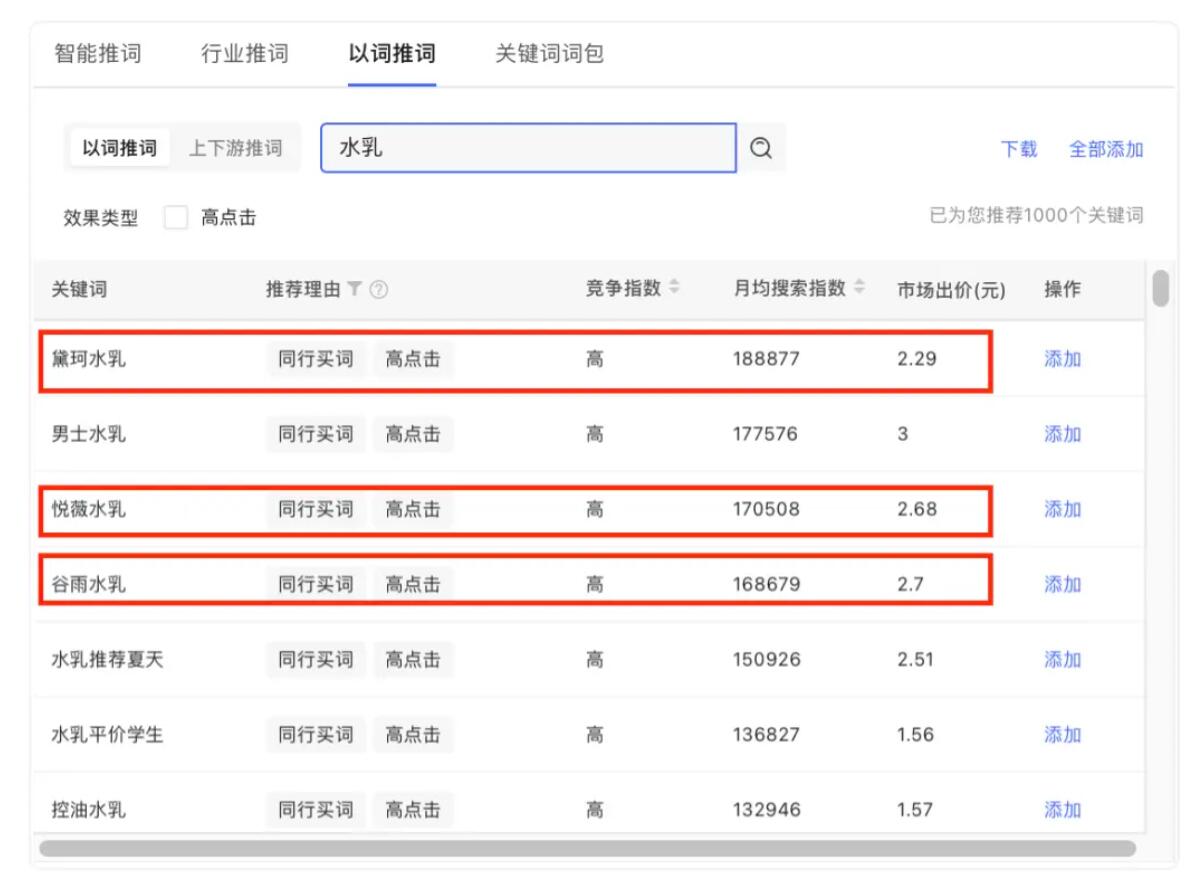Sort by 竞争指数 arrows
Screen dimensions: 1190x888
tap(674, 287)
